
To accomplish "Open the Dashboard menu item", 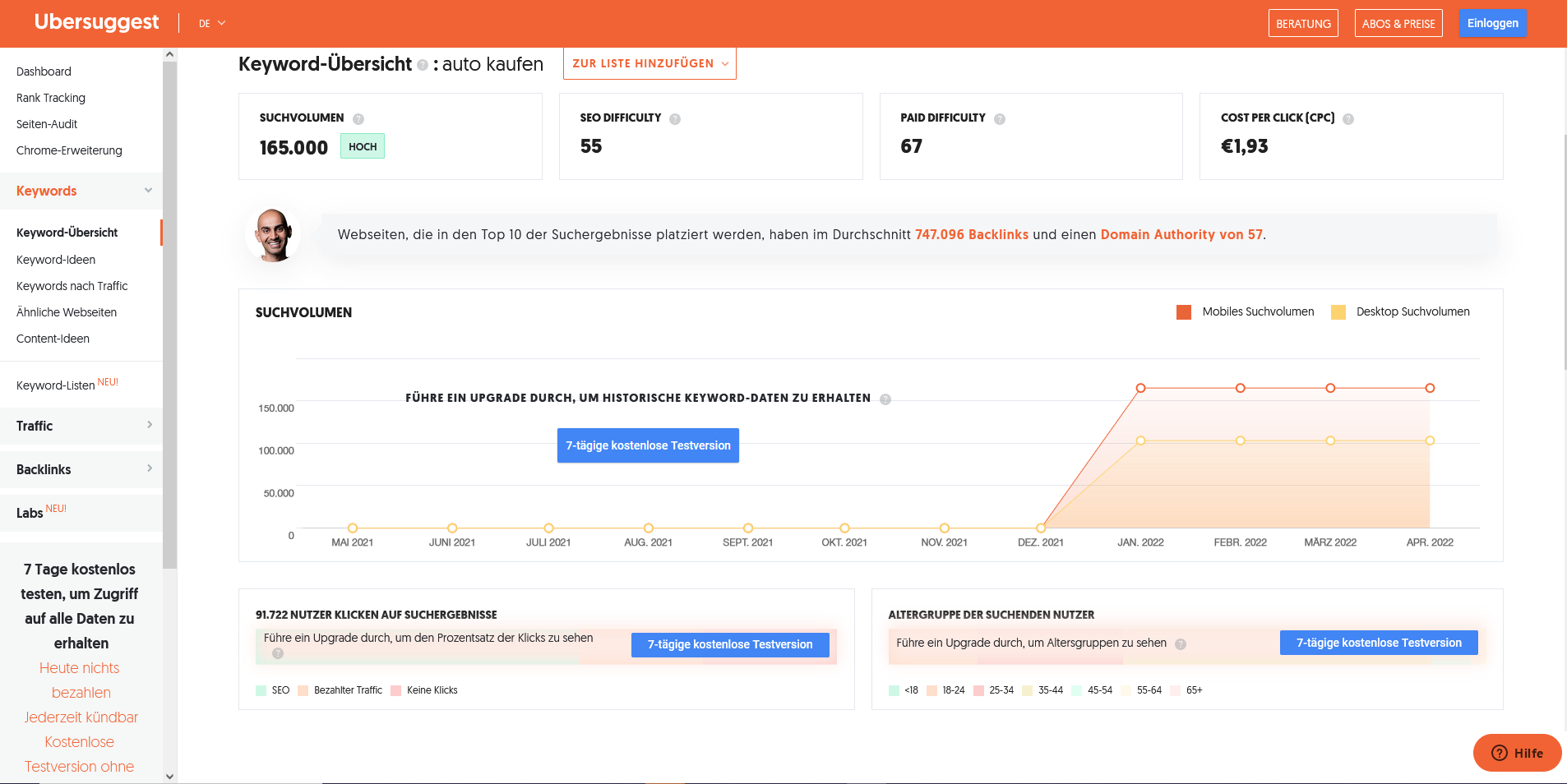I will [x=44, y=71].
